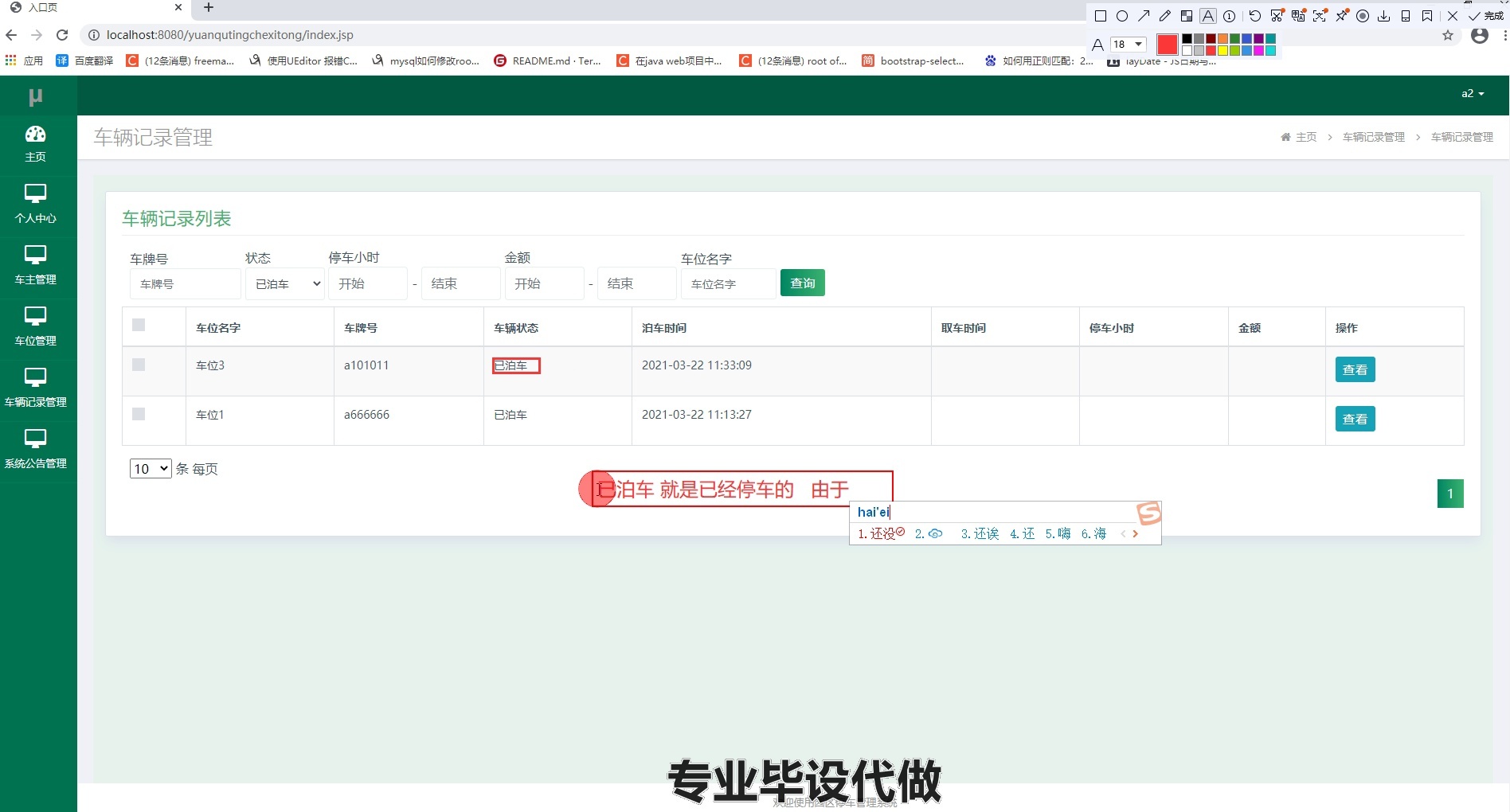Save the screenshot with the download icon
This screenshot has width=1510, height=812.
[1384, 16]
